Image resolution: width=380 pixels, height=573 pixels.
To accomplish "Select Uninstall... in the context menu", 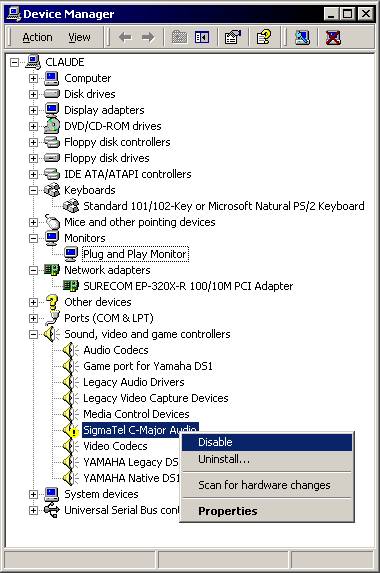I will click(x=267, y=459).
